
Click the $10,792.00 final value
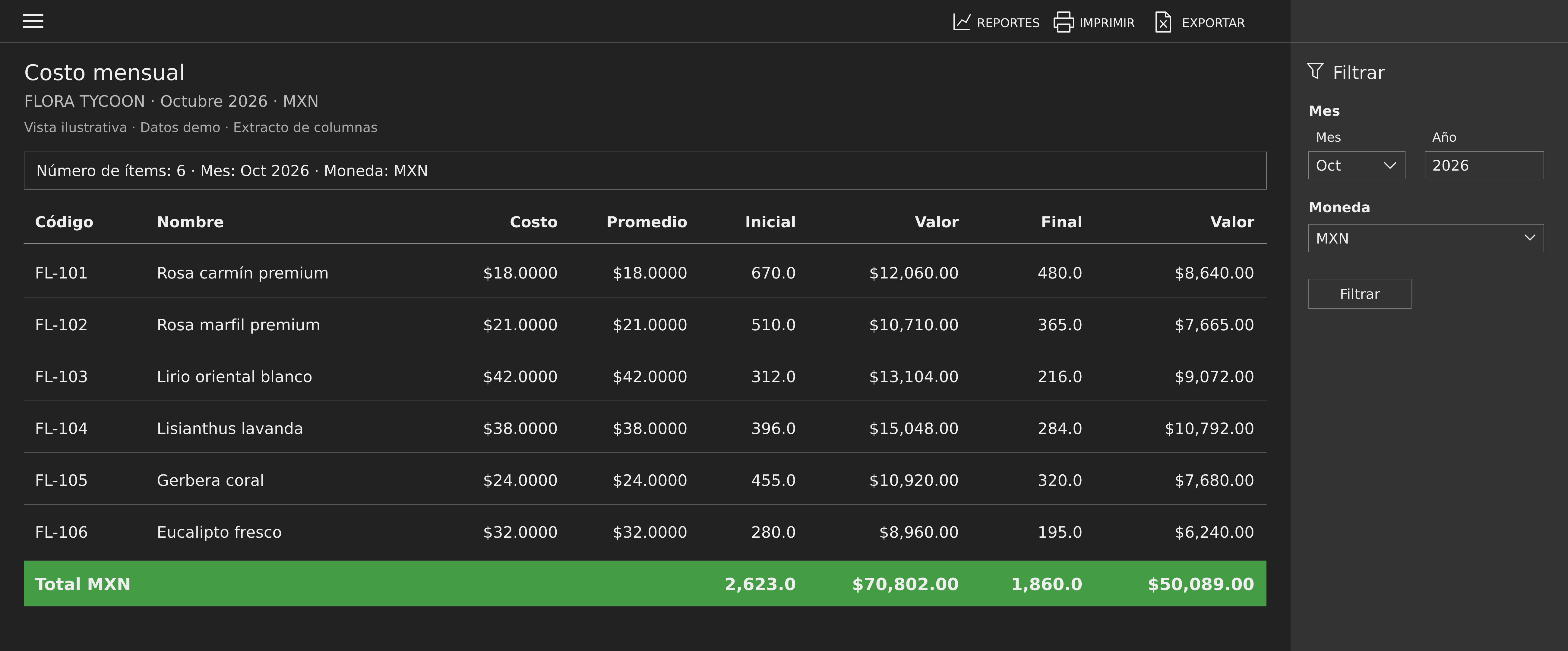(x=1209, y=428)
